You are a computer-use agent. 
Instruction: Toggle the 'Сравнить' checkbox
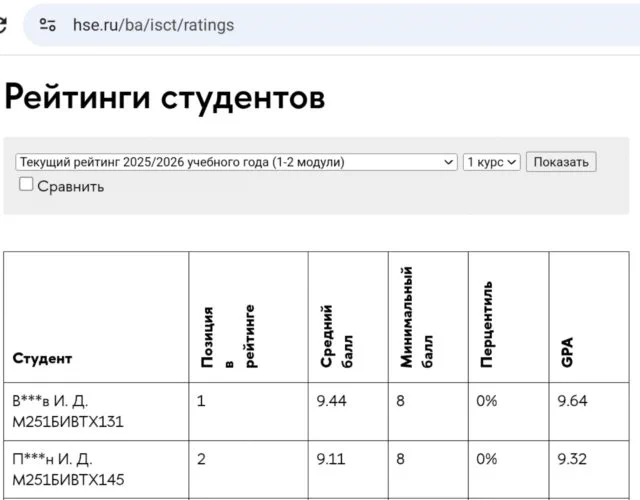[x=26, y=184]
